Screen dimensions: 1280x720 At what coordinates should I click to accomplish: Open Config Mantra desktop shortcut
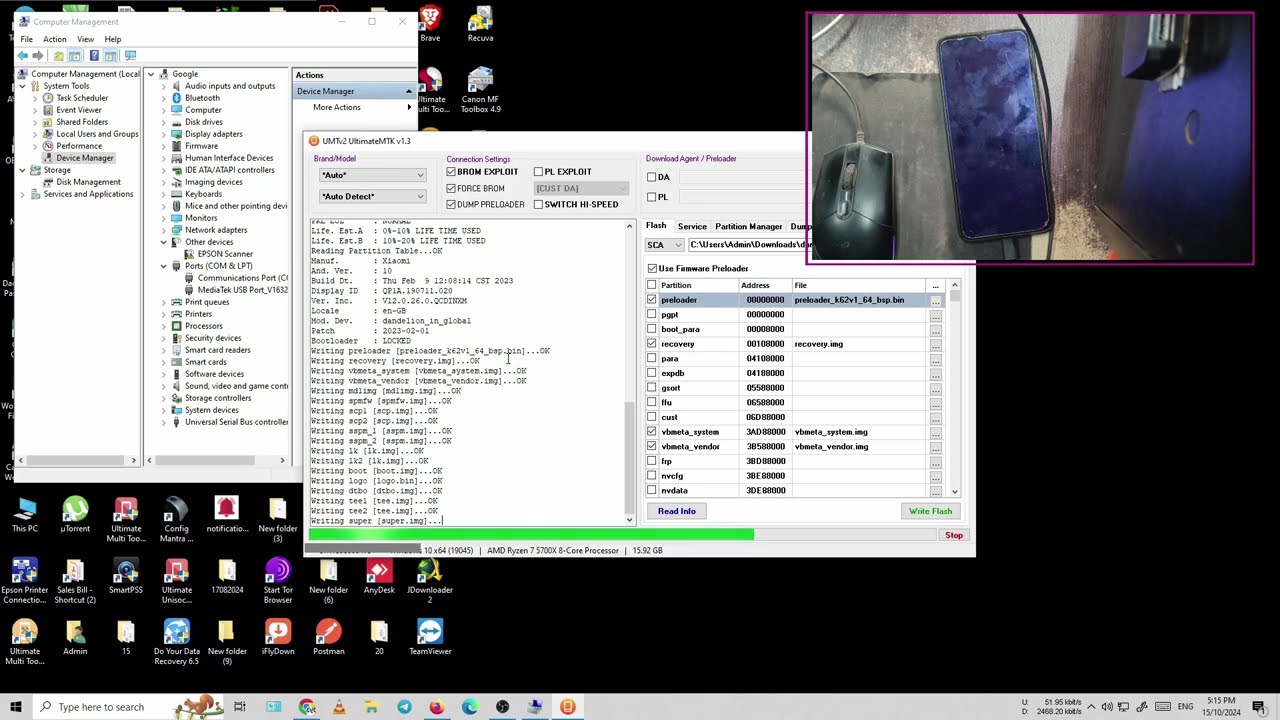[x=176, y=520]
